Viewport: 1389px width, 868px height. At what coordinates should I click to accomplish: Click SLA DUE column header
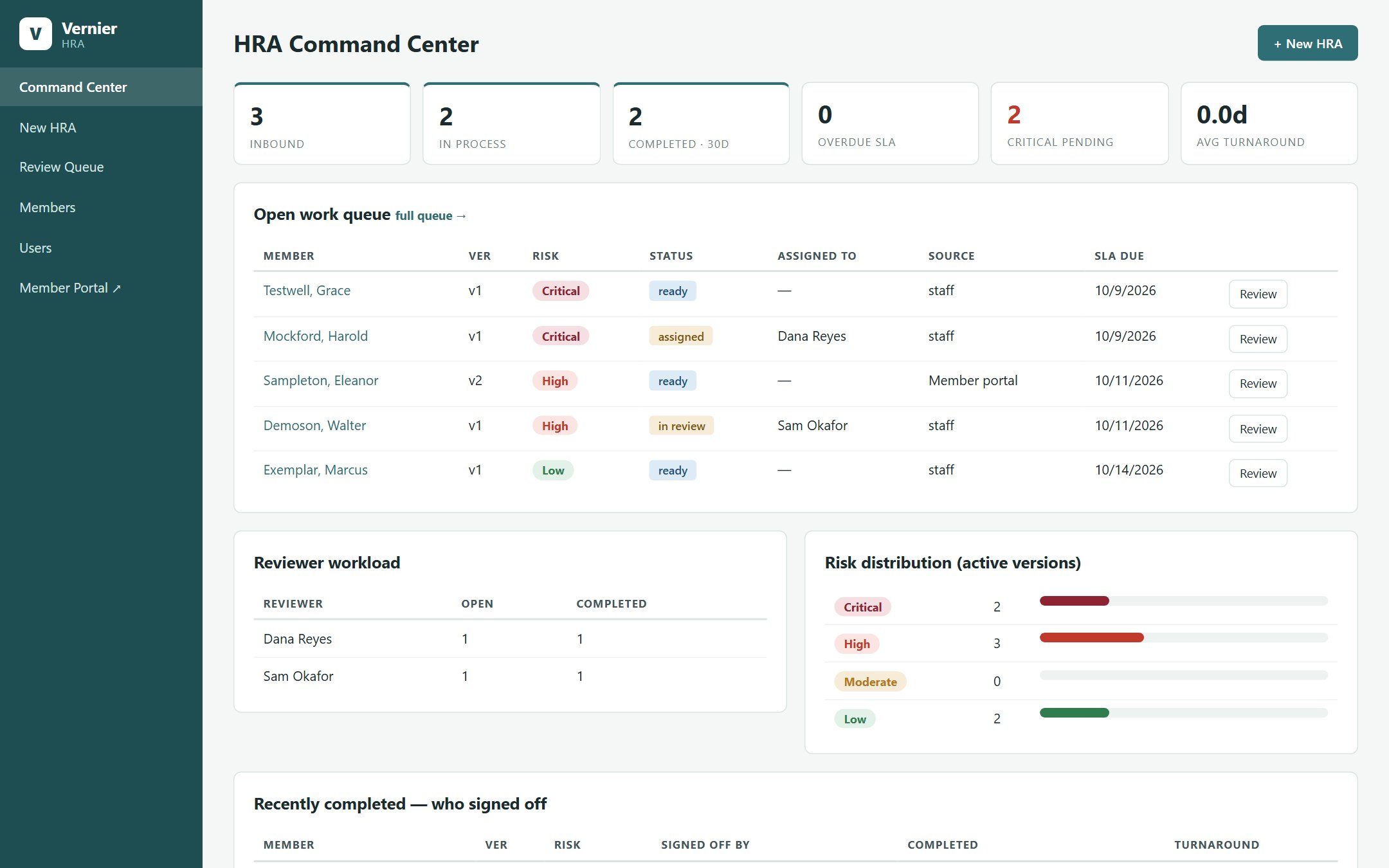pyautogui.click(x=1119, y=256)
